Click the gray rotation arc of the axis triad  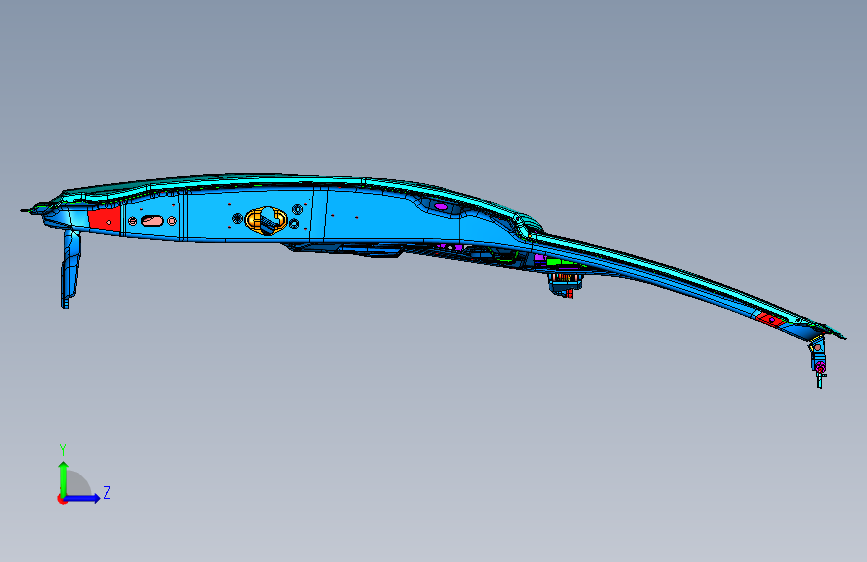79,484
